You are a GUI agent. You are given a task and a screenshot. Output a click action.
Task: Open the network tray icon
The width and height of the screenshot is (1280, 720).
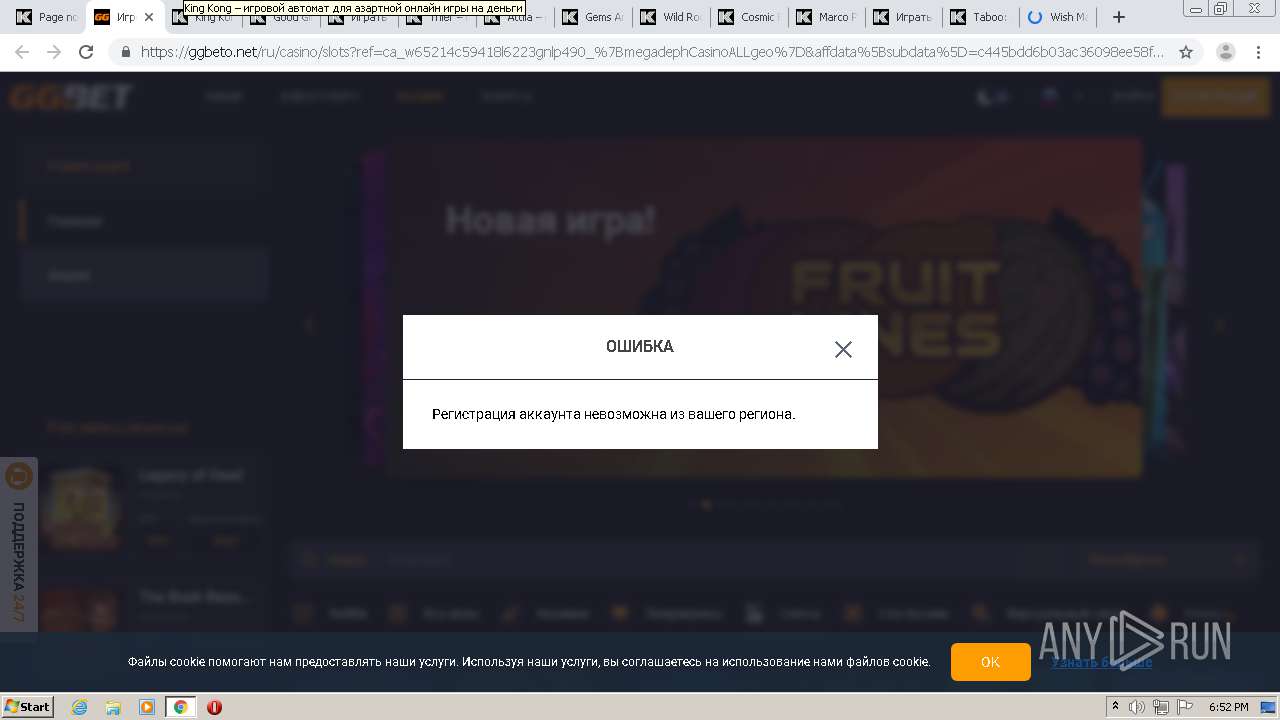[1160, 707]
